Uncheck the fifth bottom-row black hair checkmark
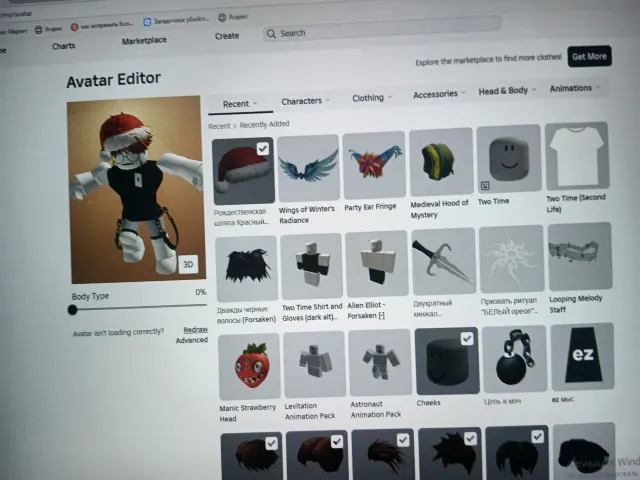Viewport: 640px width, 480px height. pyautogui.click(x=538, y=437)
